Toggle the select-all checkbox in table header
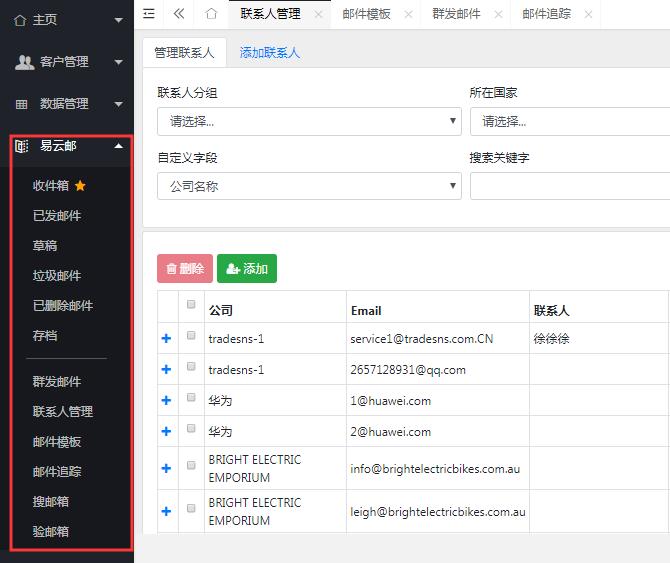 [x=191, y=304]
